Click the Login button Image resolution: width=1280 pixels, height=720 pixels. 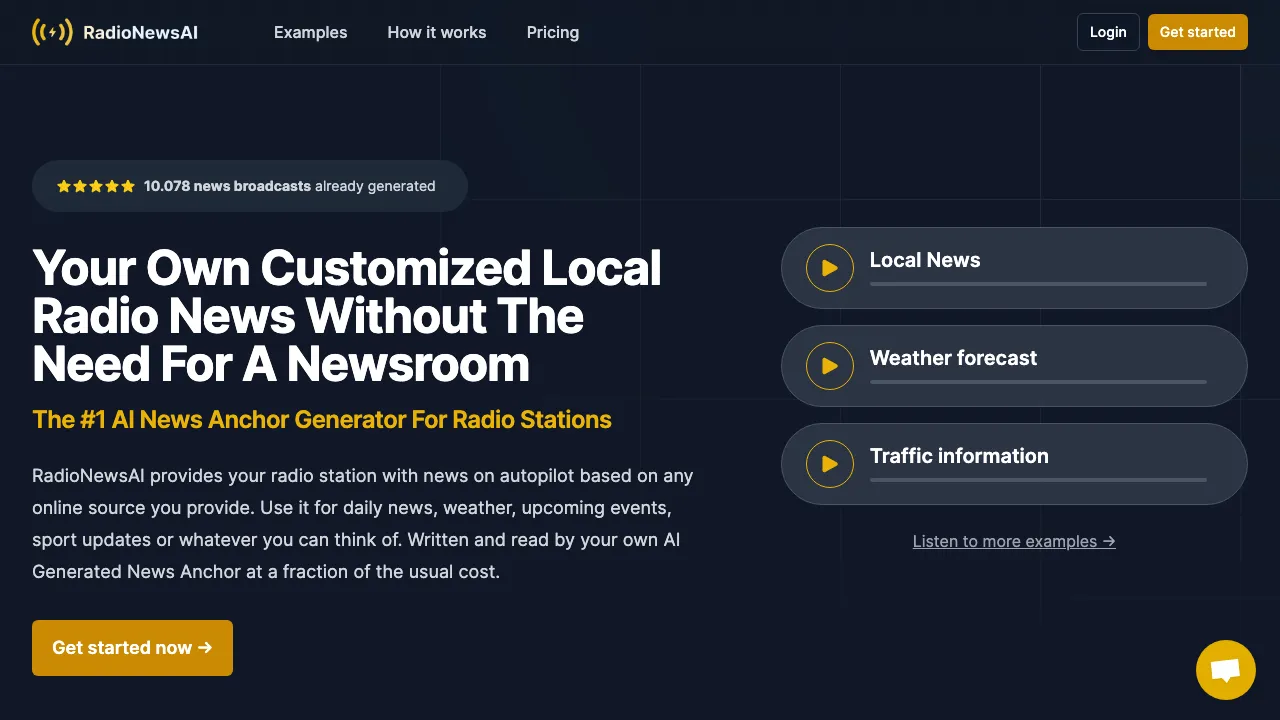(x=1108, y=32)
